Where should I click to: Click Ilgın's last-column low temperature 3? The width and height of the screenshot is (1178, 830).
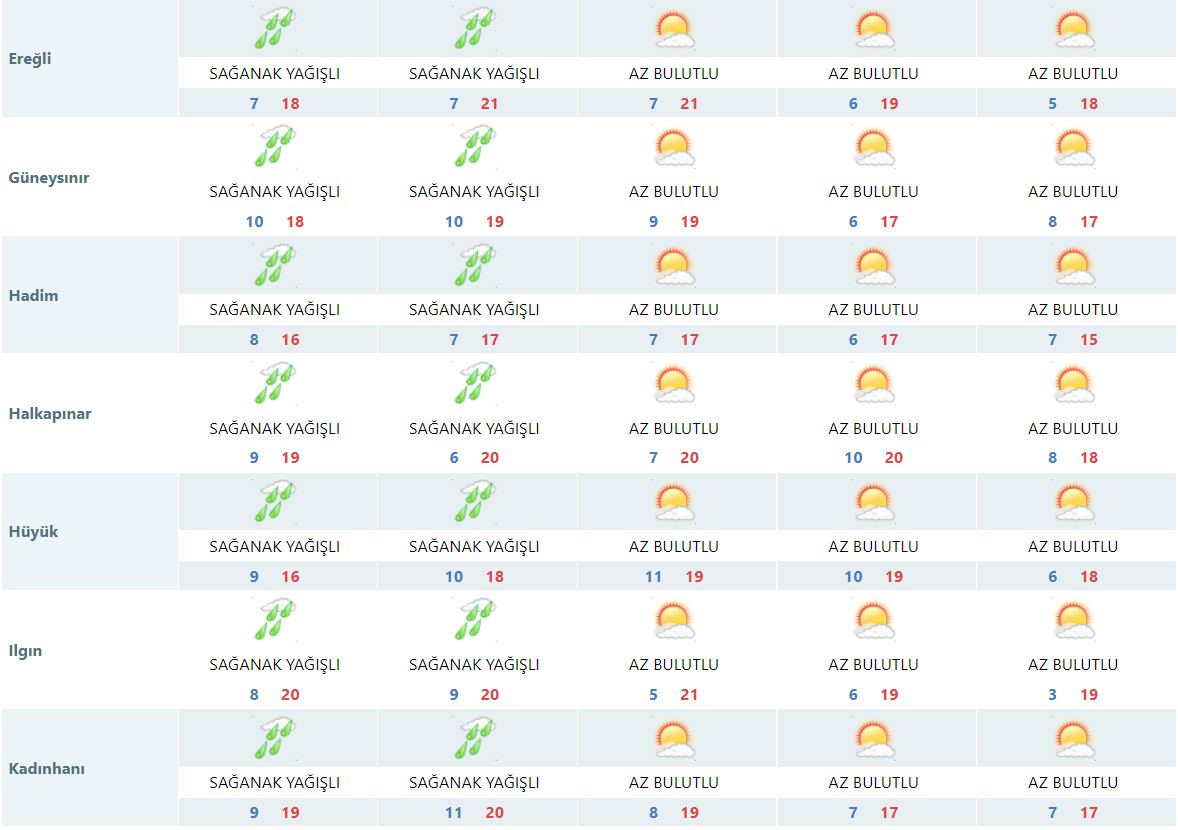click(x=1053, y=695)
